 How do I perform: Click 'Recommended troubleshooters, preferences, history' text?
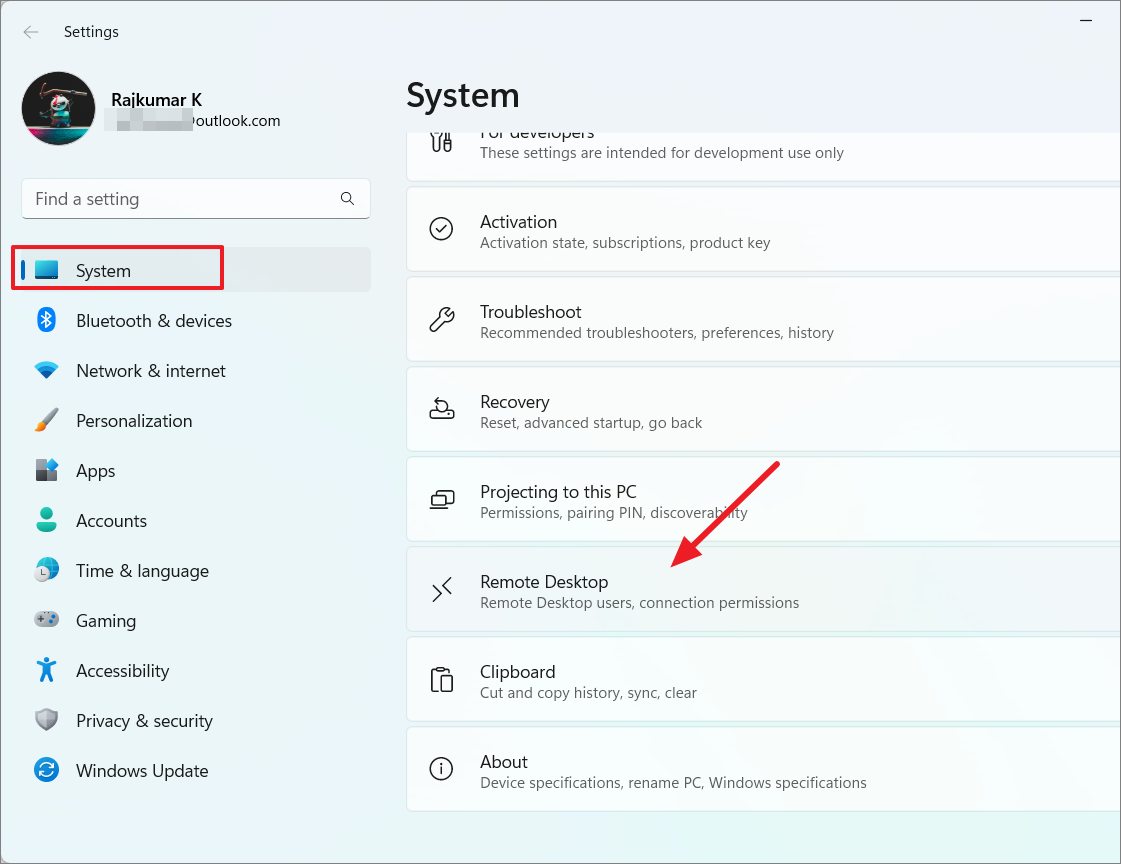pos(657,333)
